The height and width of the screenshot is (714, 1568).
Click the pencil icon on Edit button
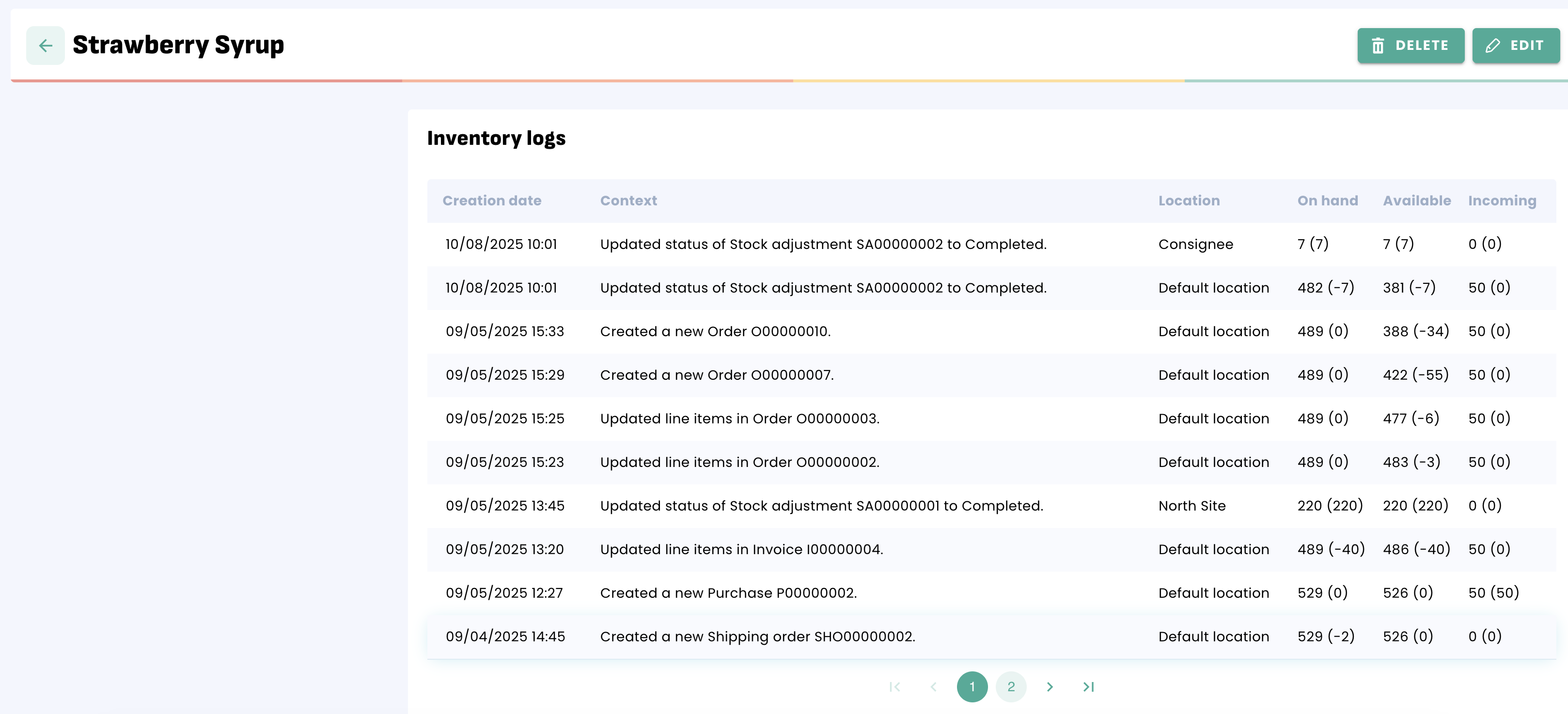click(x=1492, y=46)
